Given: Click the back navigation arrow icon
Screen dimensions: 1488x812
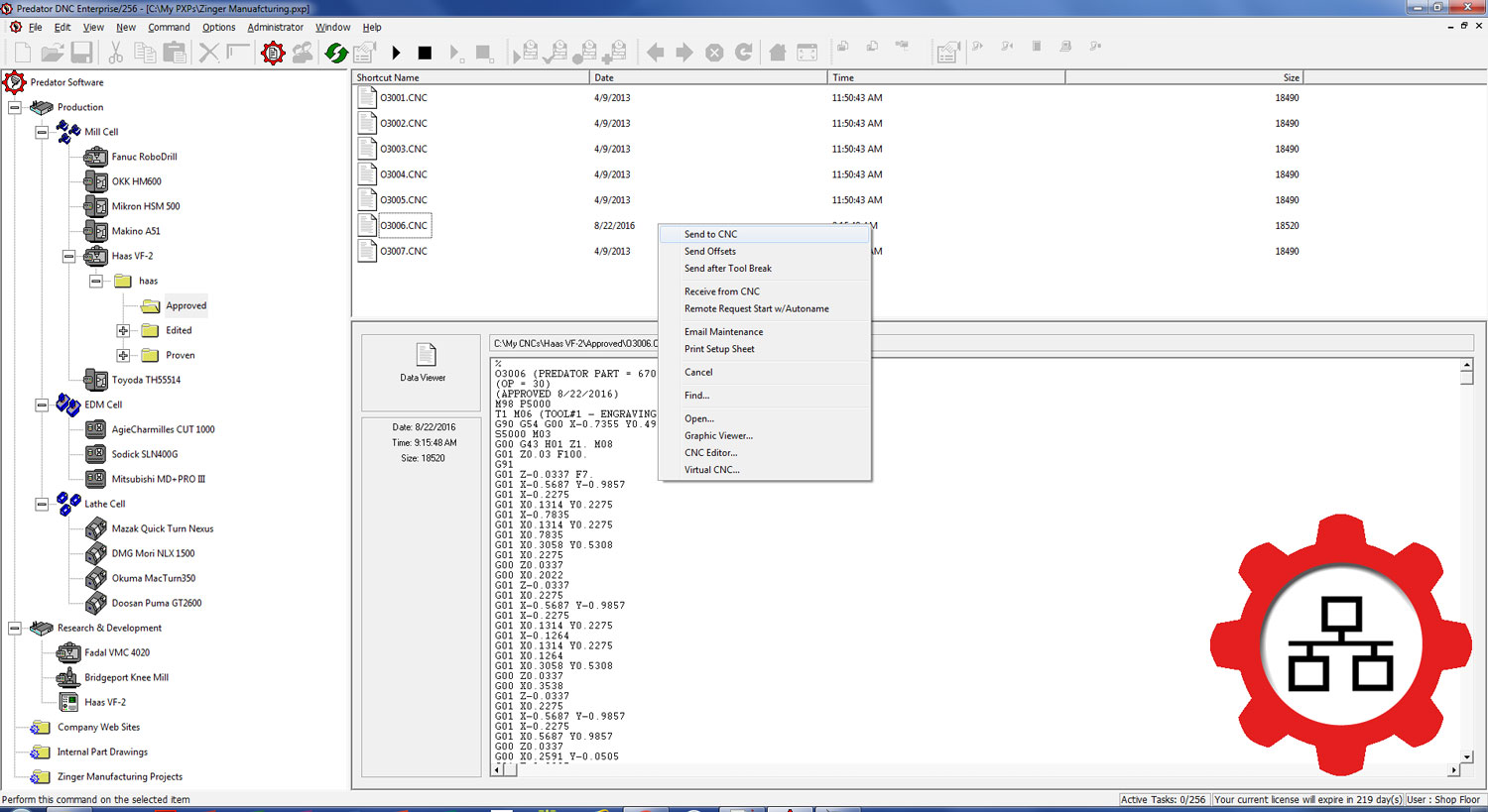Looking at the screenshot, I should tap(654, 53).
